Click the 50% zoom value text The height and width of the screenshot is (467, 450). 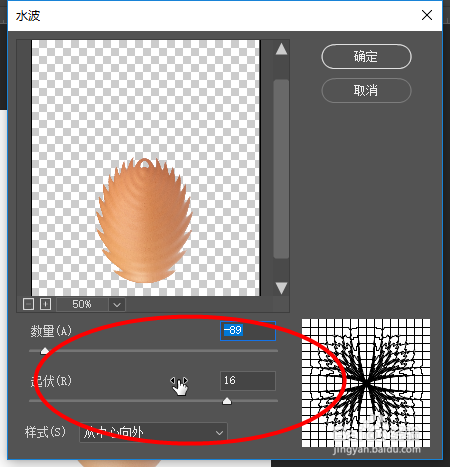(82, 304)
